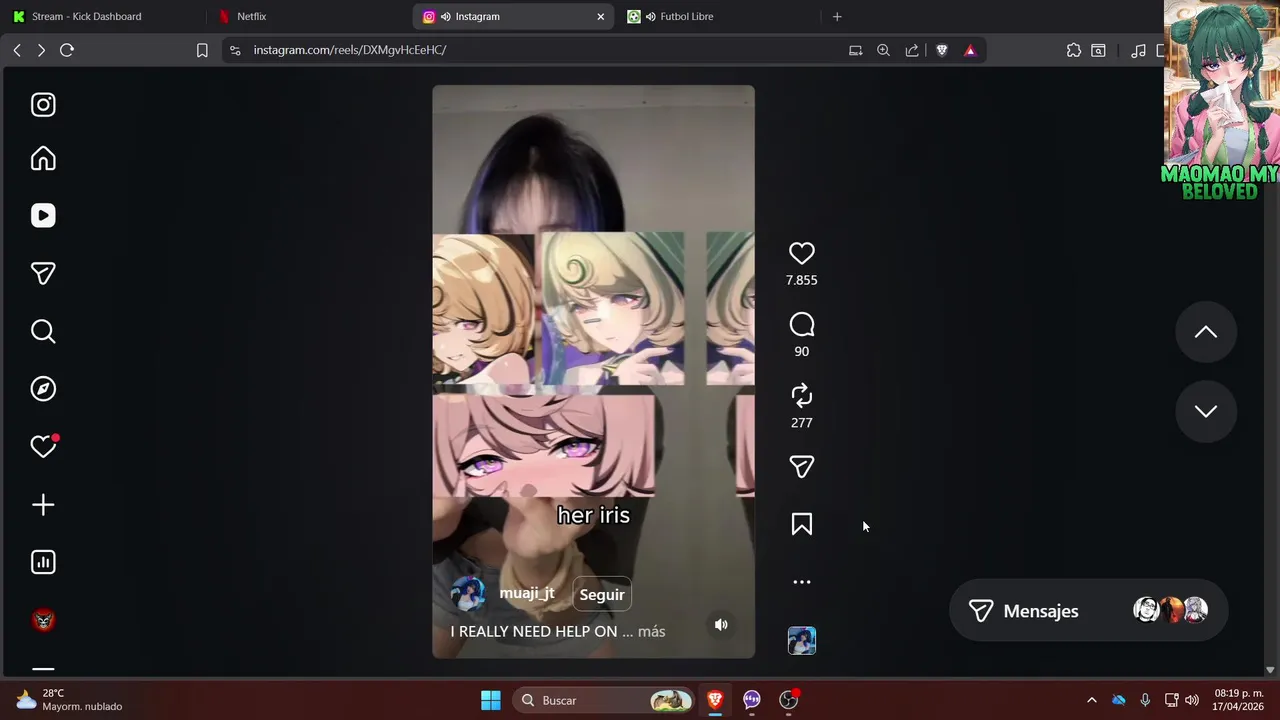This screenshot has height=720, width=1280.
Task: Open the weather widget showing 28°C
Action: [68, 700]
